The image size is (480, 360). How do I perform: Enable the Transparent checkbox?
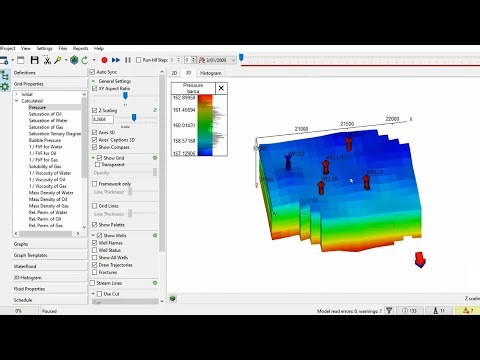(x=97, y=165)
